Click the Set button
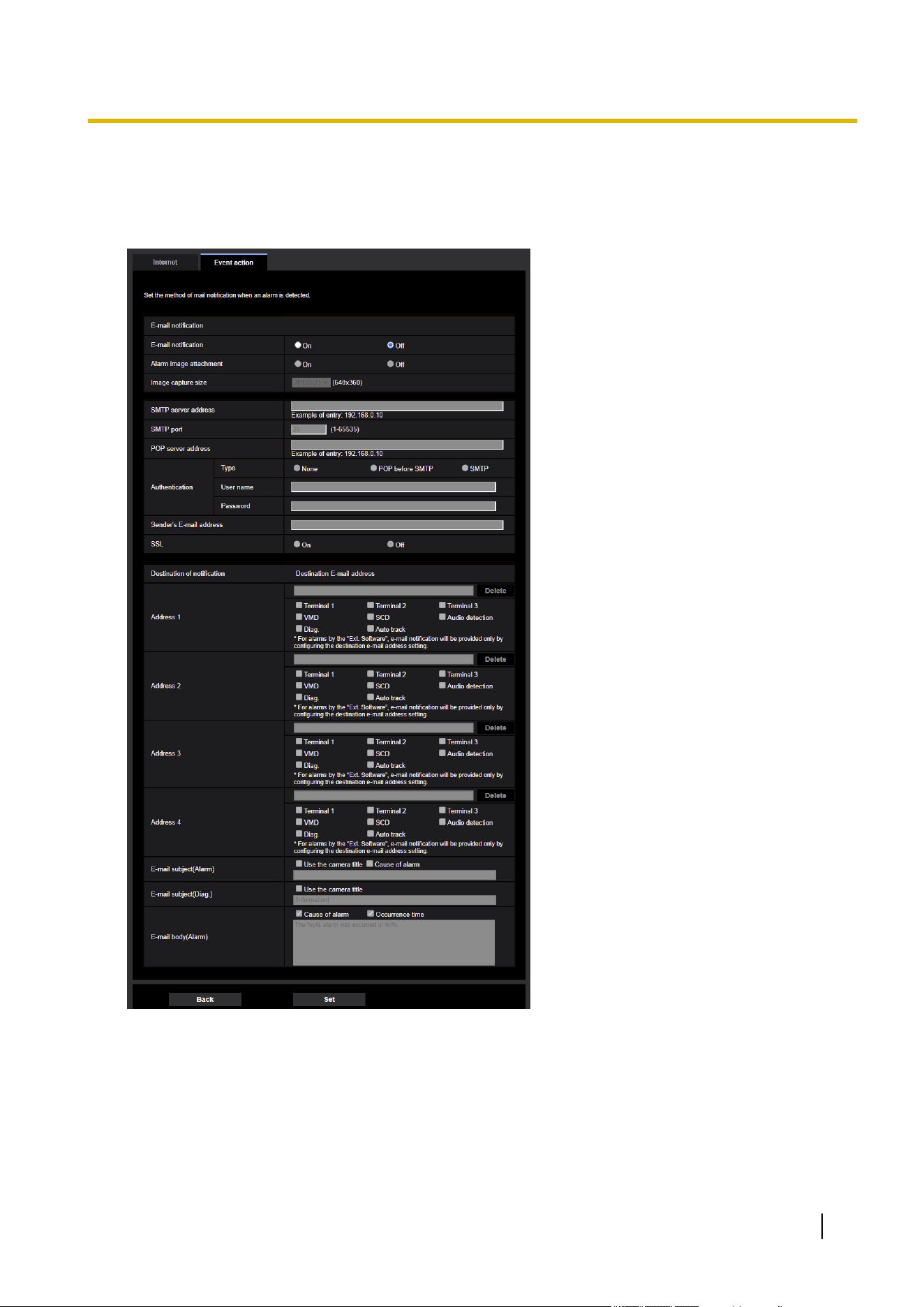Image resolution: width=924 pixels, height=1307 pixels. coord(329,999)
